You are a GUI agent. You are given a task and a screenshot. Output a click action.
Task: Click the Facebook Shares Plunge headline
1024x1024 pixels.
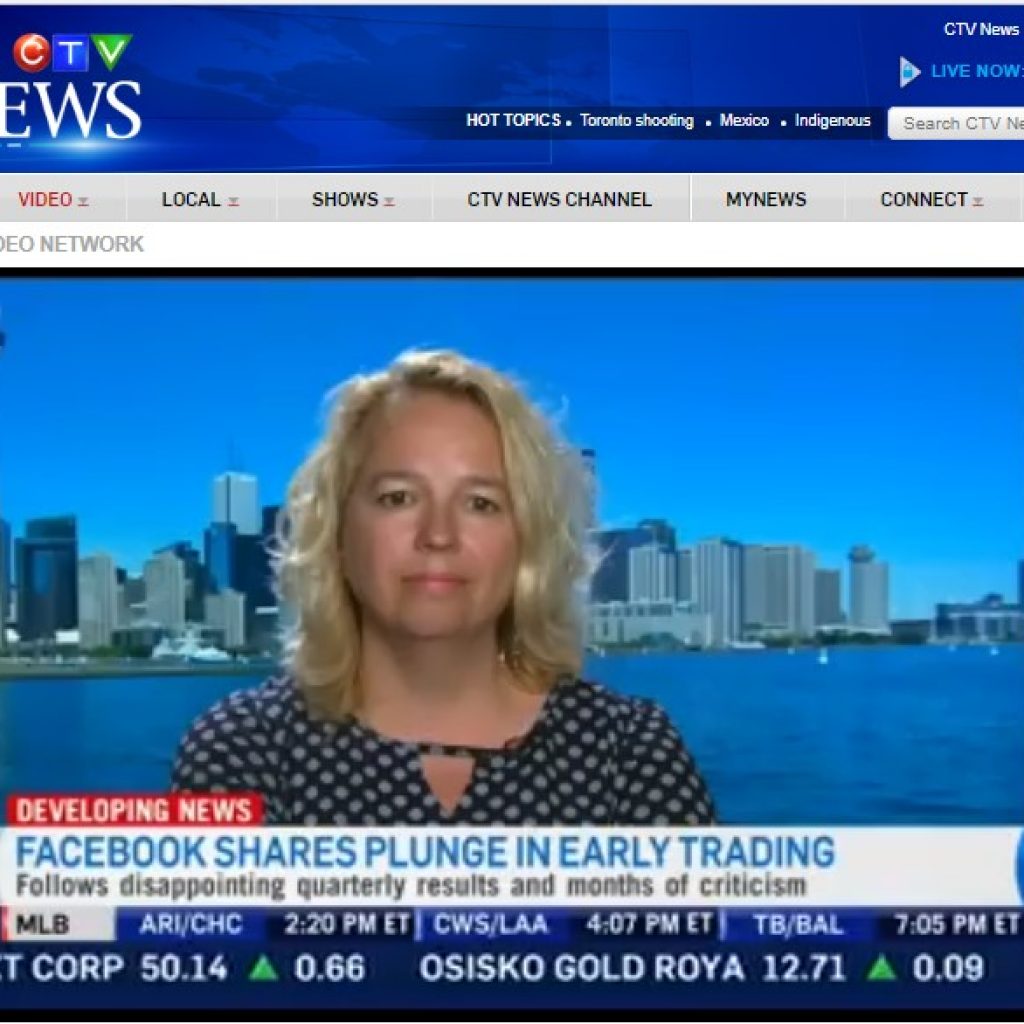[425, 851]
